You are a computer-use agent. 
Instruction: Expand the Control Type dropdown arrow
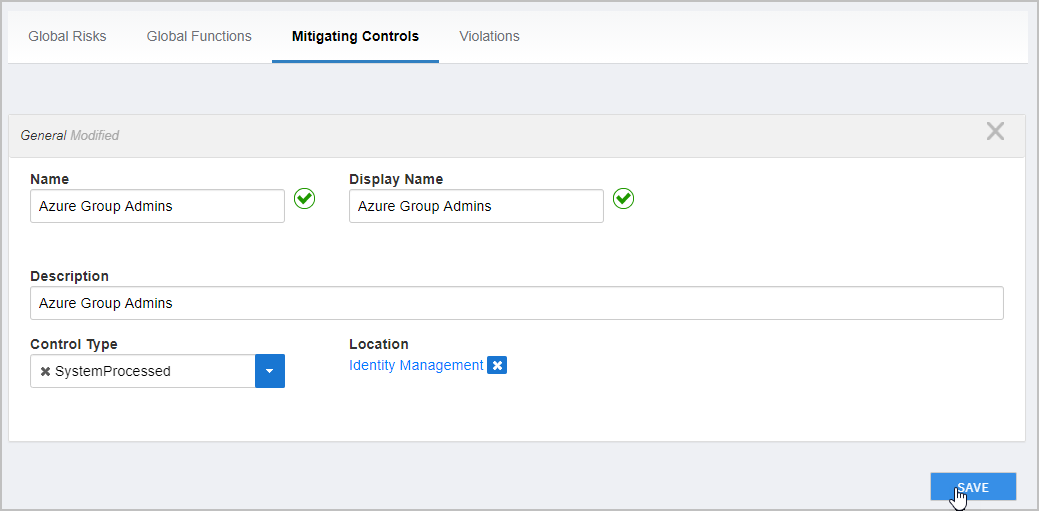[270, 371]
